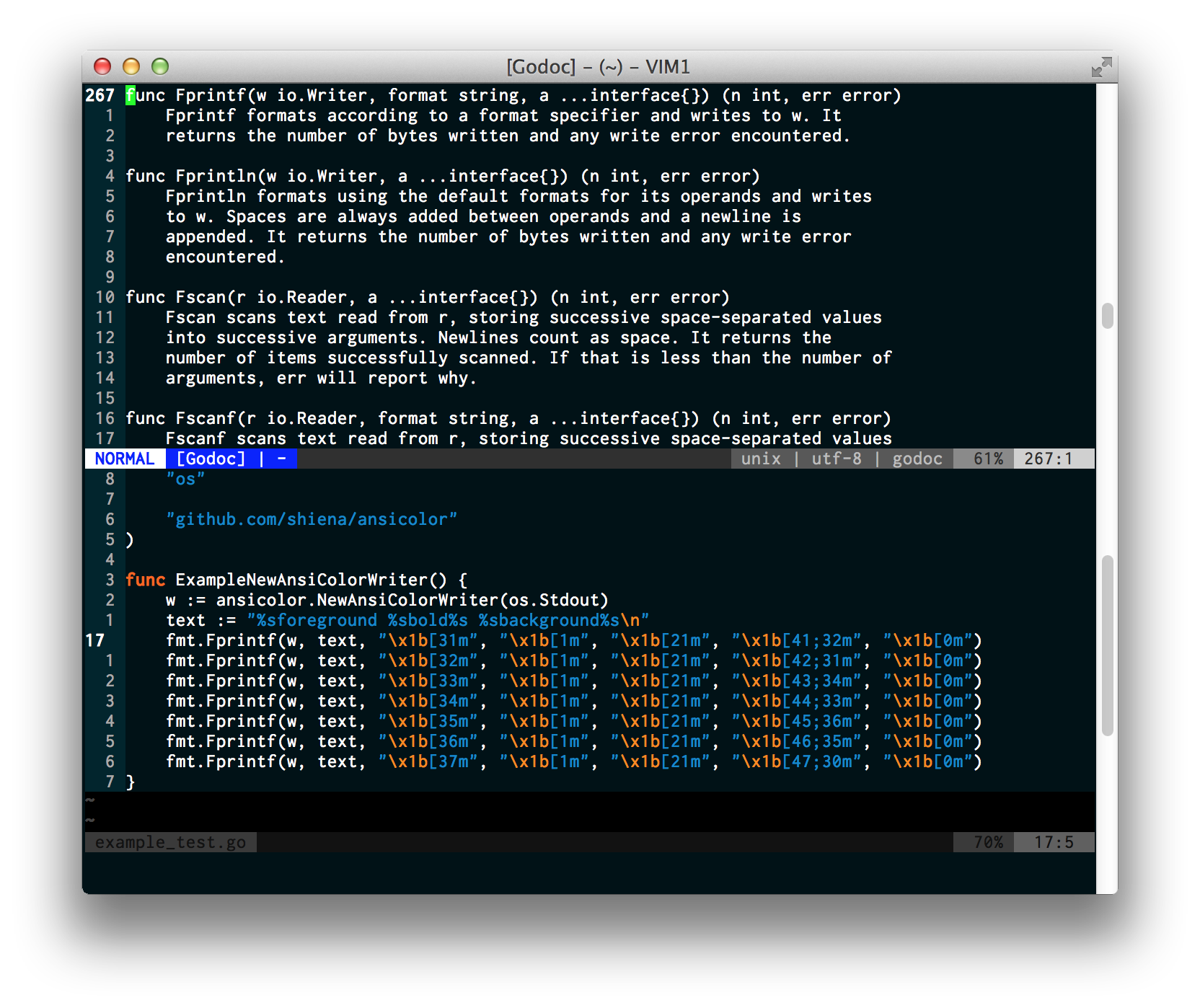This screenshot has width=1200, height=1008.
Task: Click the "\x1b[36m" escape string
Action: [428, 741]
